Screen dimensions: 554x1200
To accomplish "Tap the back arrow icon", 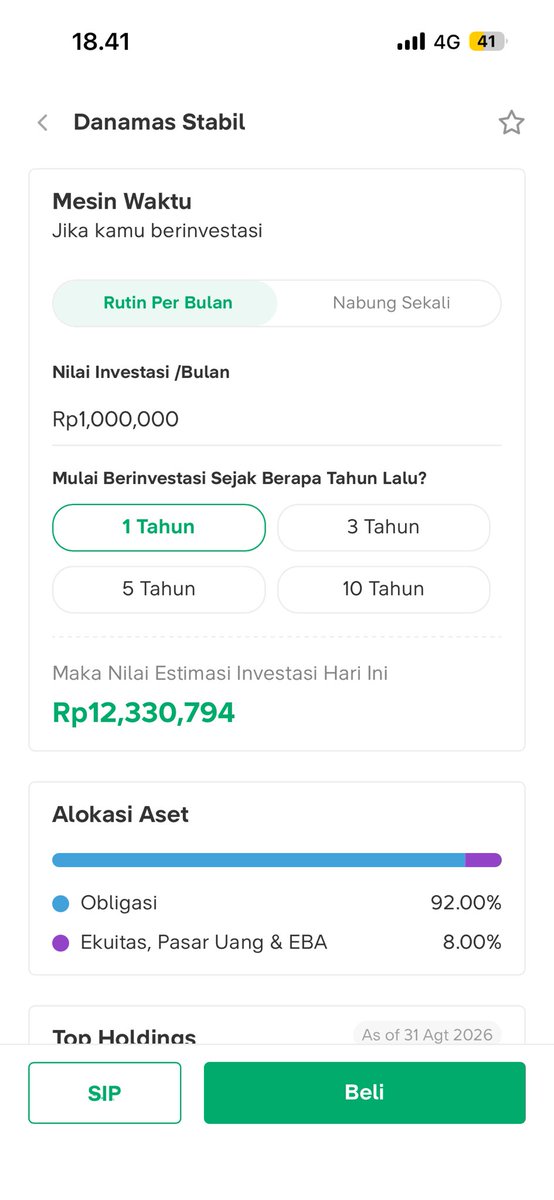I will coord(42,123).
